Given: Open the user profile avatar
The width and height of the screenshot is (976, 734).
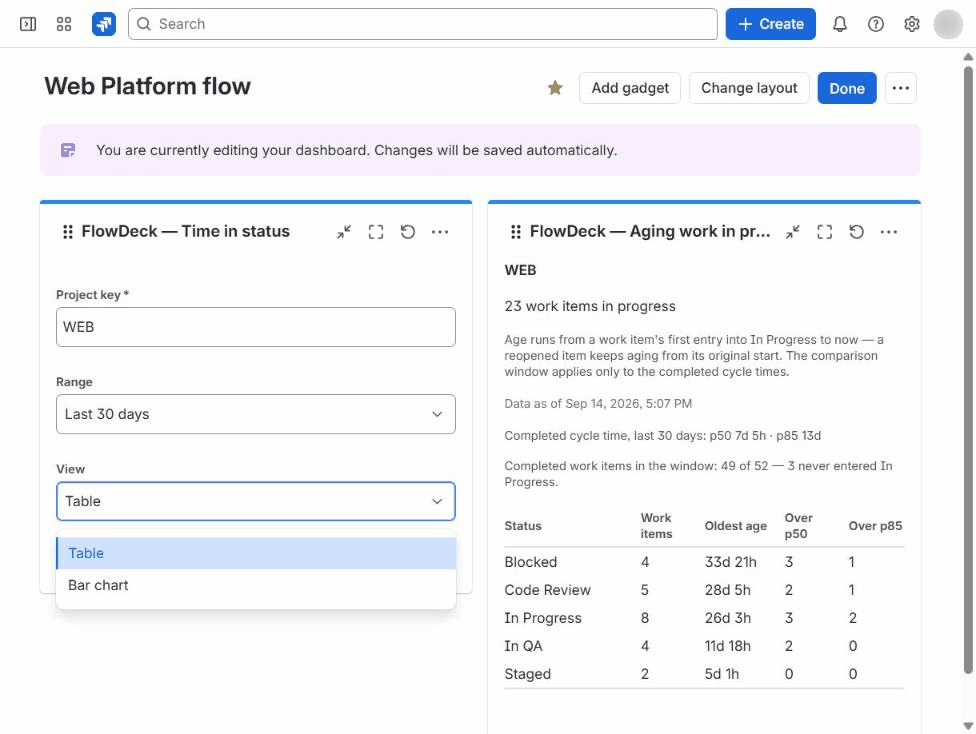Looking at the screenshot, I should pos(948,24).
